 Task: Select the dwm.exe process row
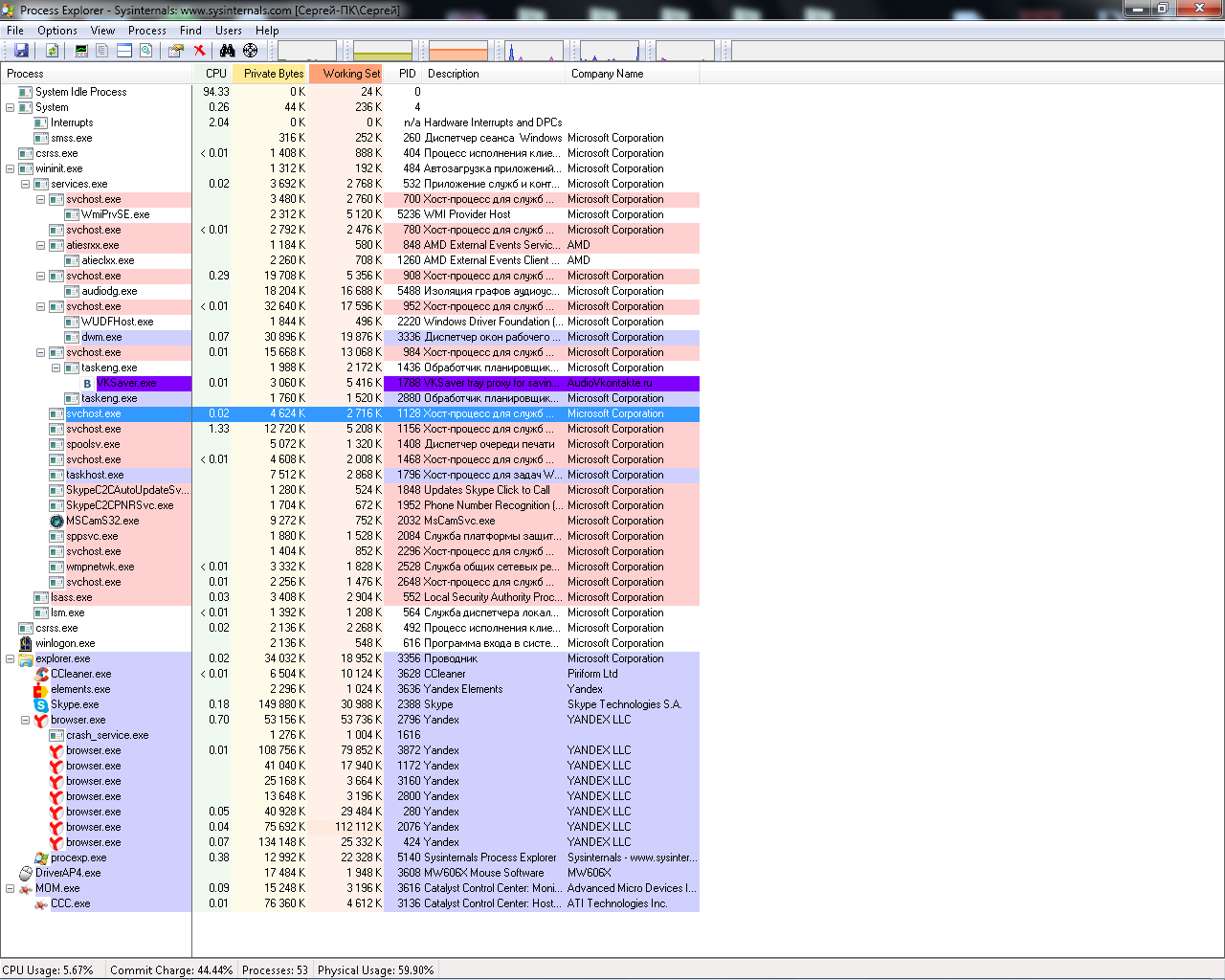pos(350,337)
